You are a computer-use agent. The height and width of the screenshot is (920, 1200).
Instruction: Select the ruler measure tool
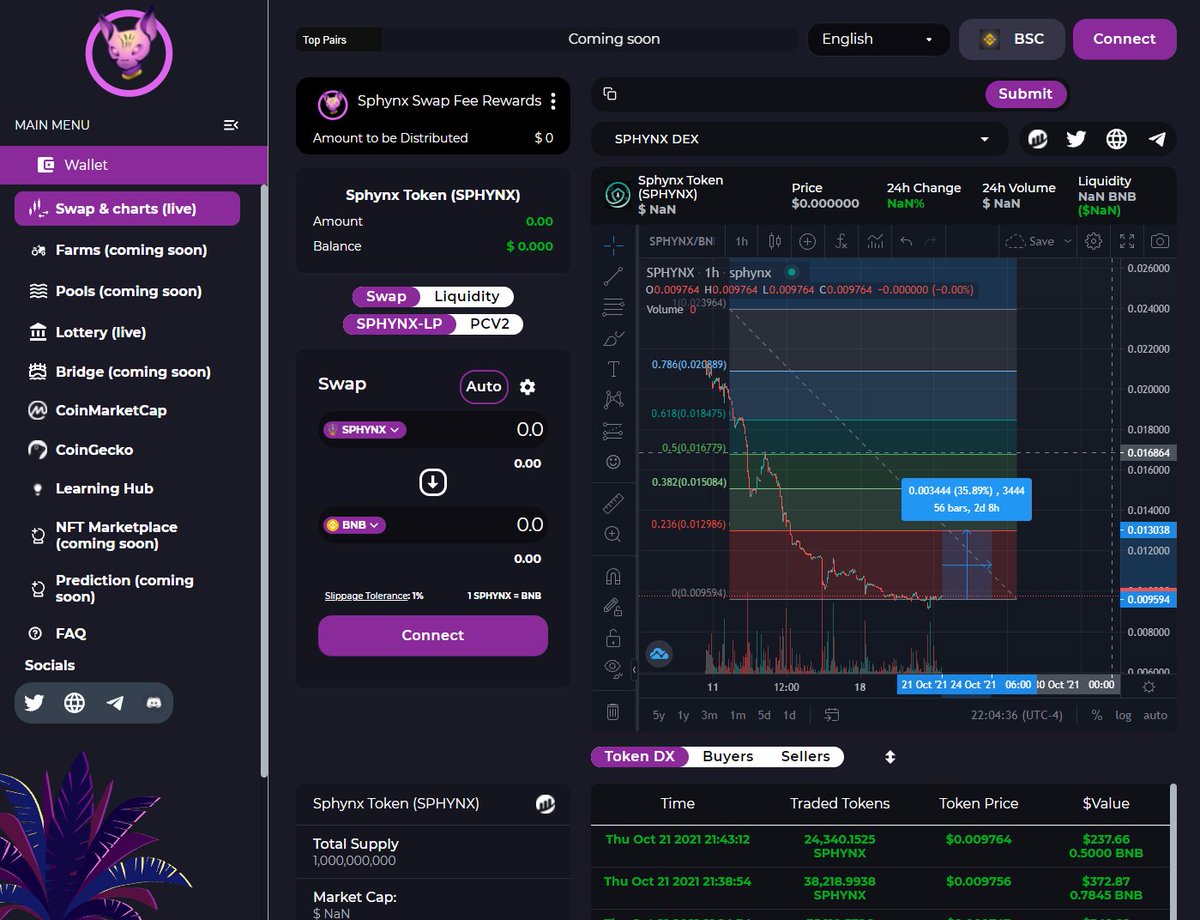(613, 504)
